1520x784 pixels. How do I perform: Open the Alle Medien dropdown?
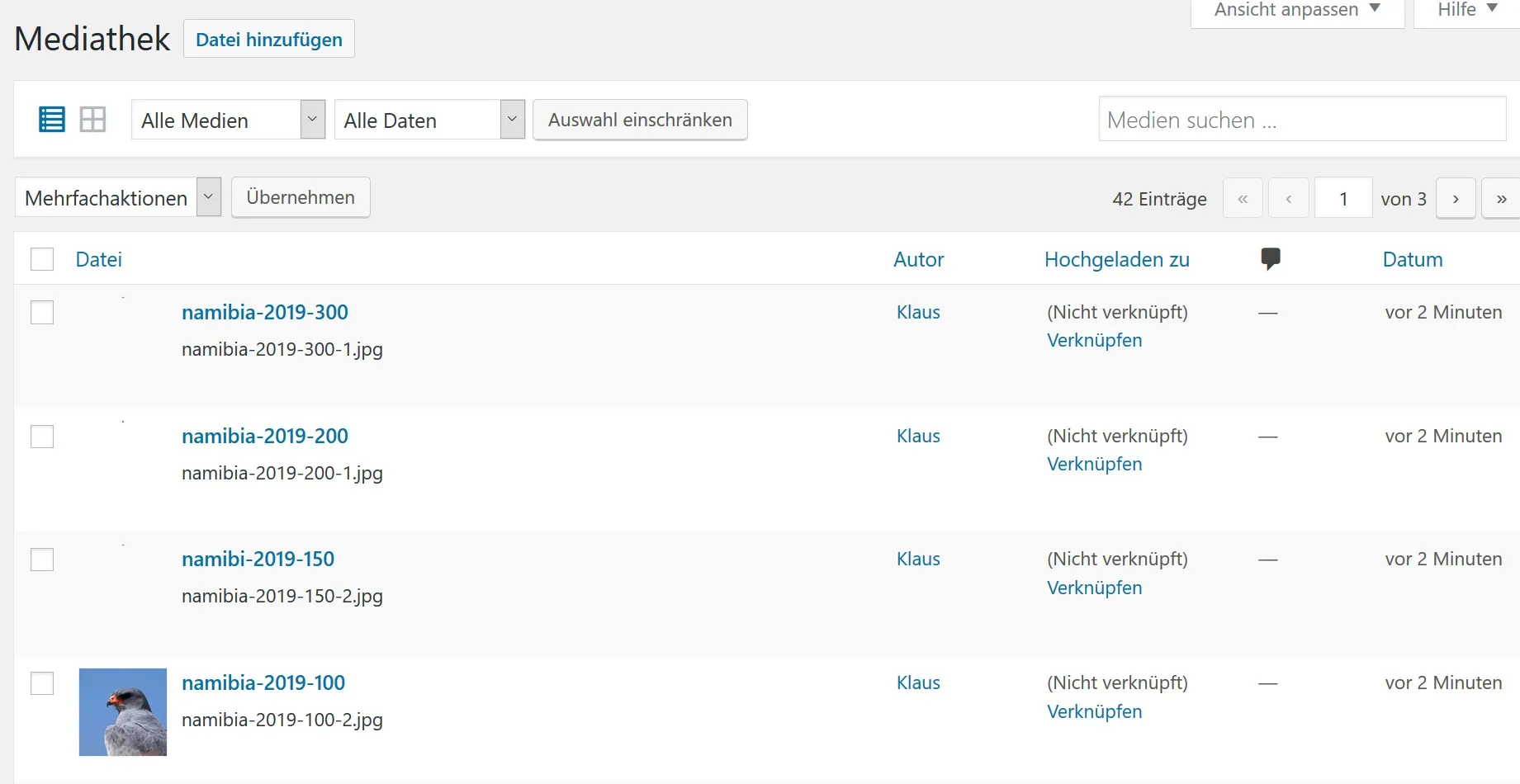click(x=228, y=120)
